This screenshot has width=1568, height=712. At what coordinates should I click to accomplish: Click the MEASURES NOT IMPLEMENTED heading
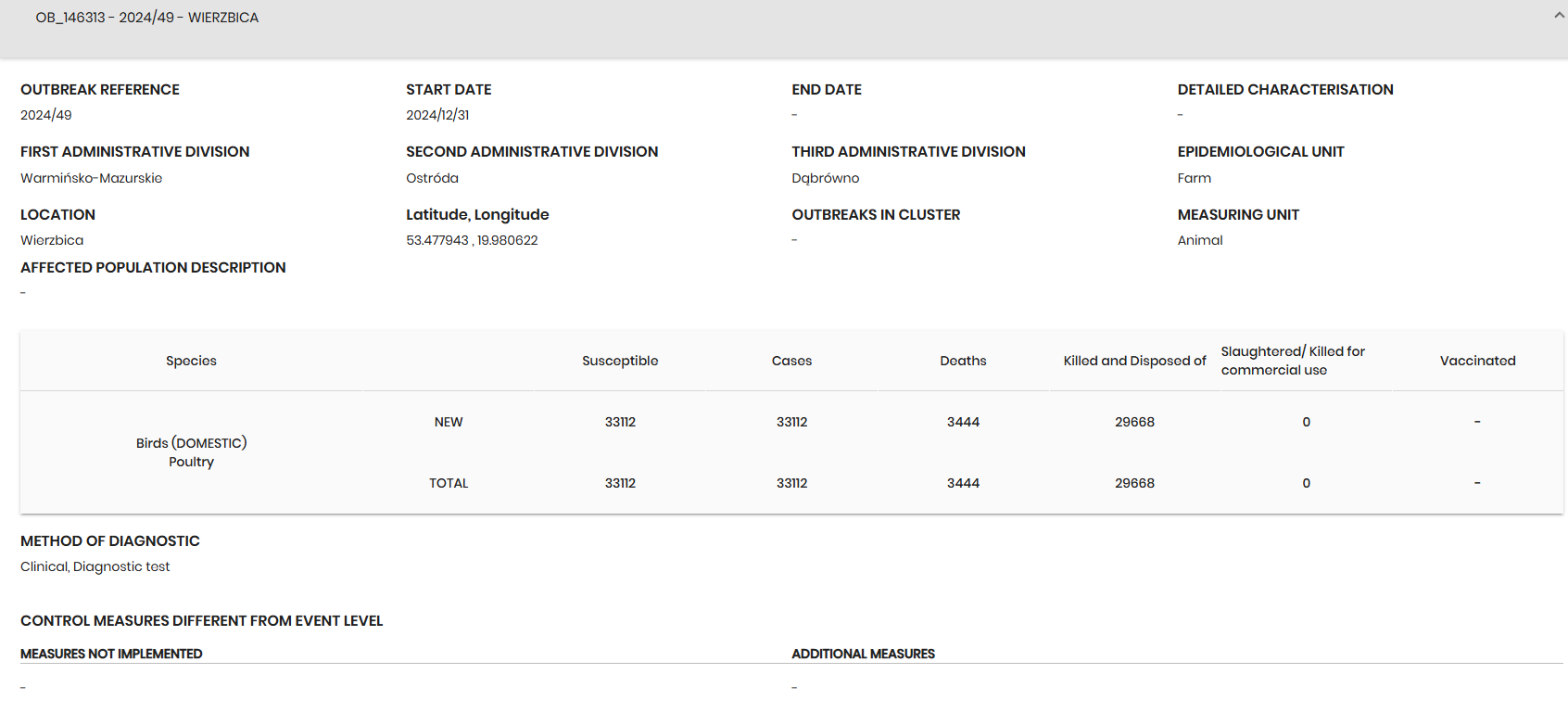(x=111, y=654)
